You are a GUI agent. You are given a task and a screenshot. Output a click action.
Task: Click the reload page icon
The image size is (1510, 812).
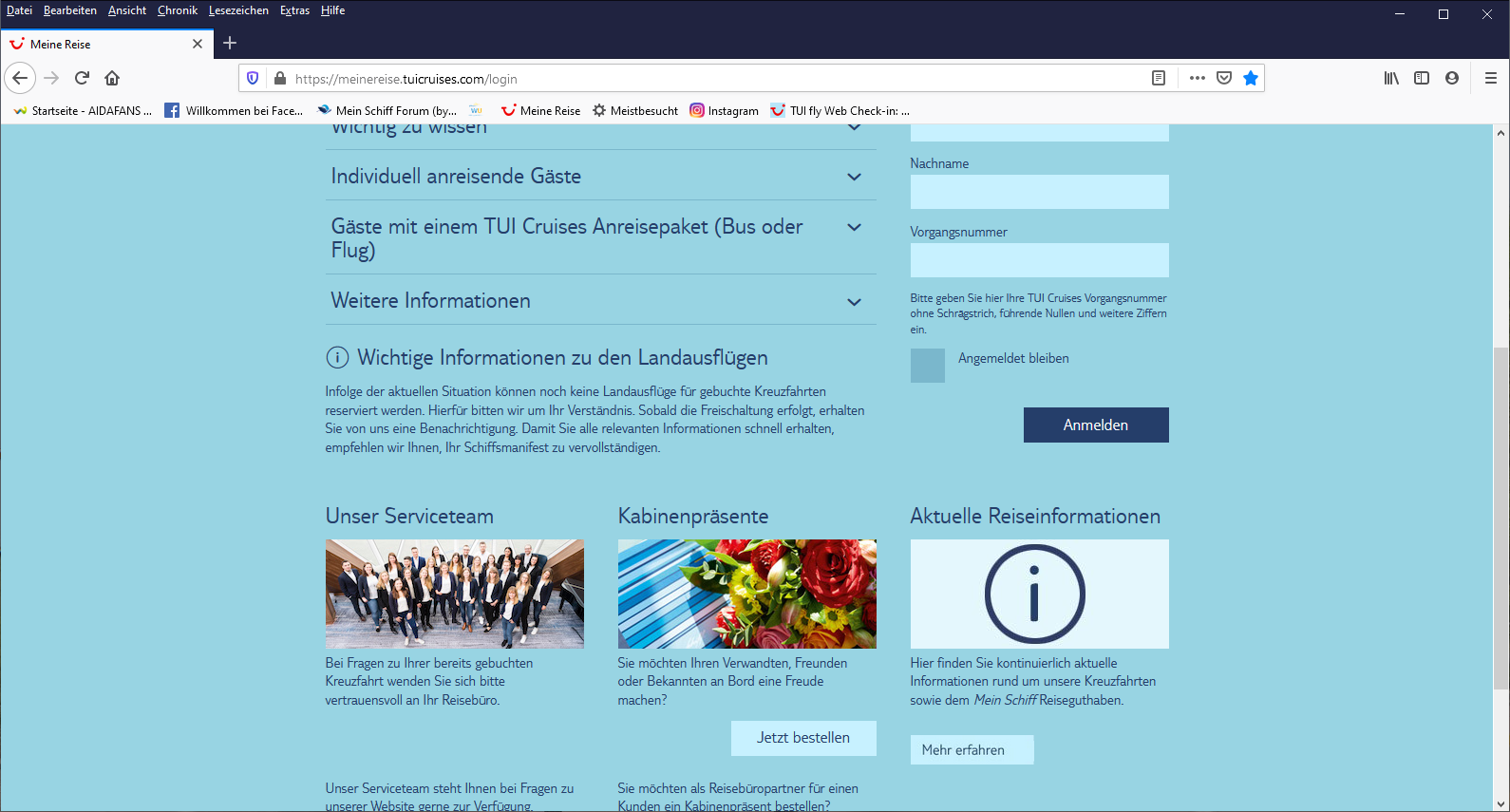tap(82, 78)
